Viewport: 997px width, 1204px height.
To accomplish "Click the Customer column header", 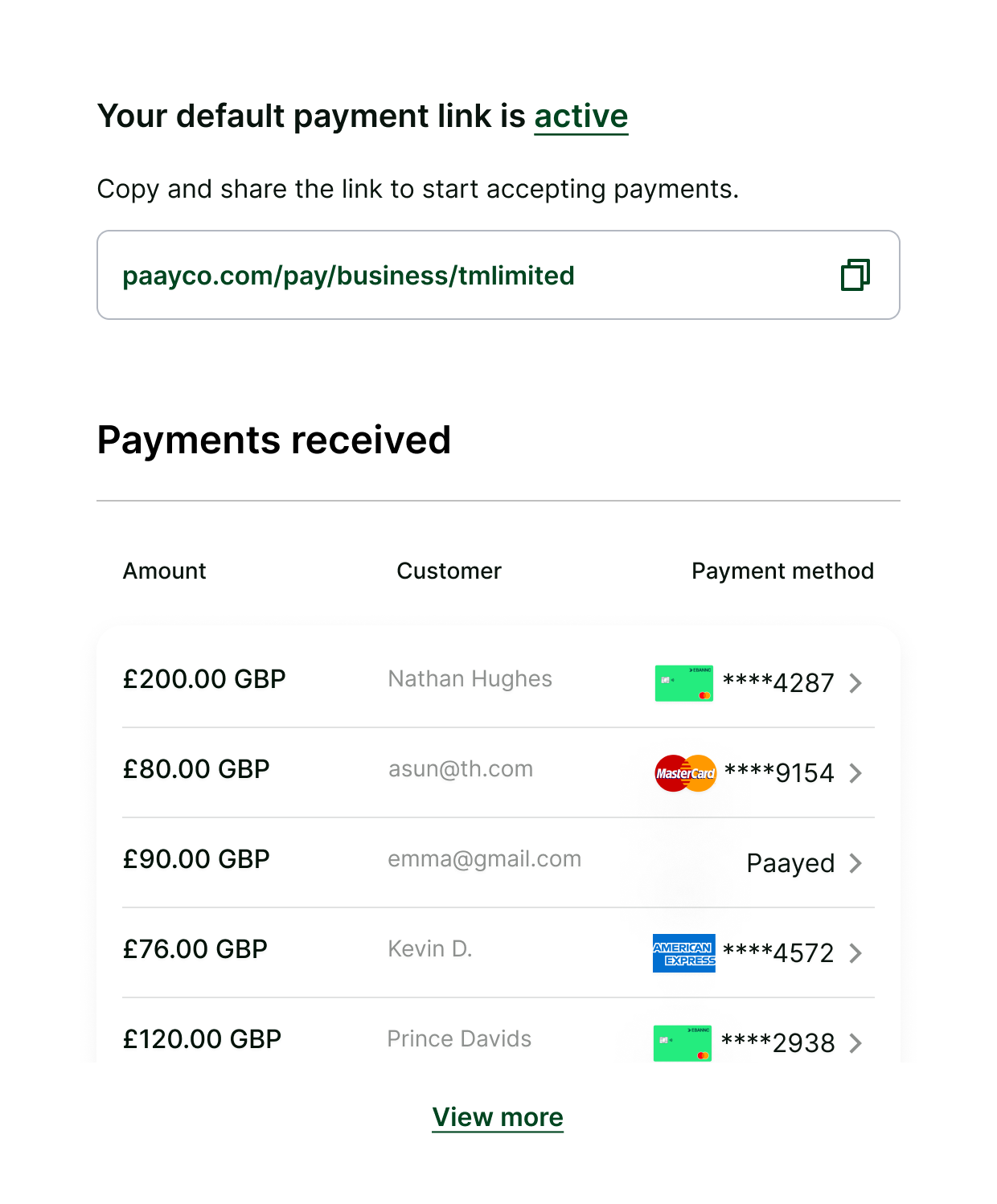I will point(449,571).
